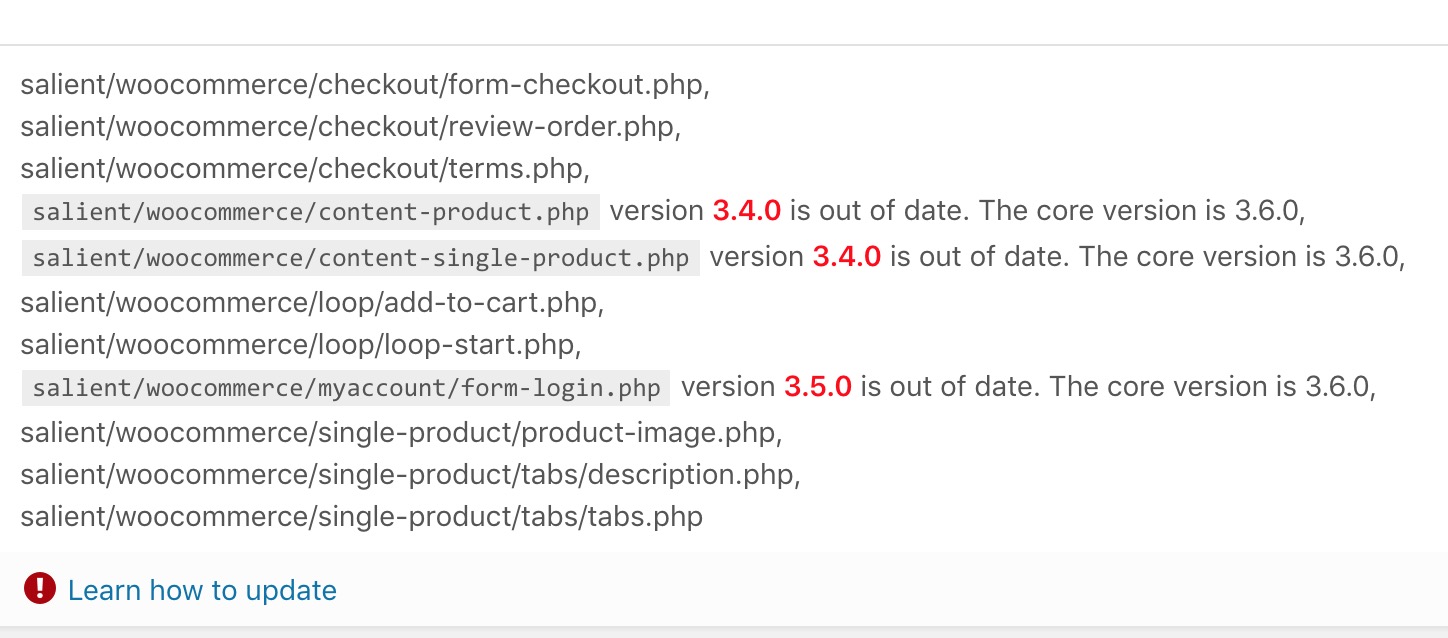Select the loop/loop-start.php template path
The height and width of the screenshot is (638, 1448).
click(300, 343)
